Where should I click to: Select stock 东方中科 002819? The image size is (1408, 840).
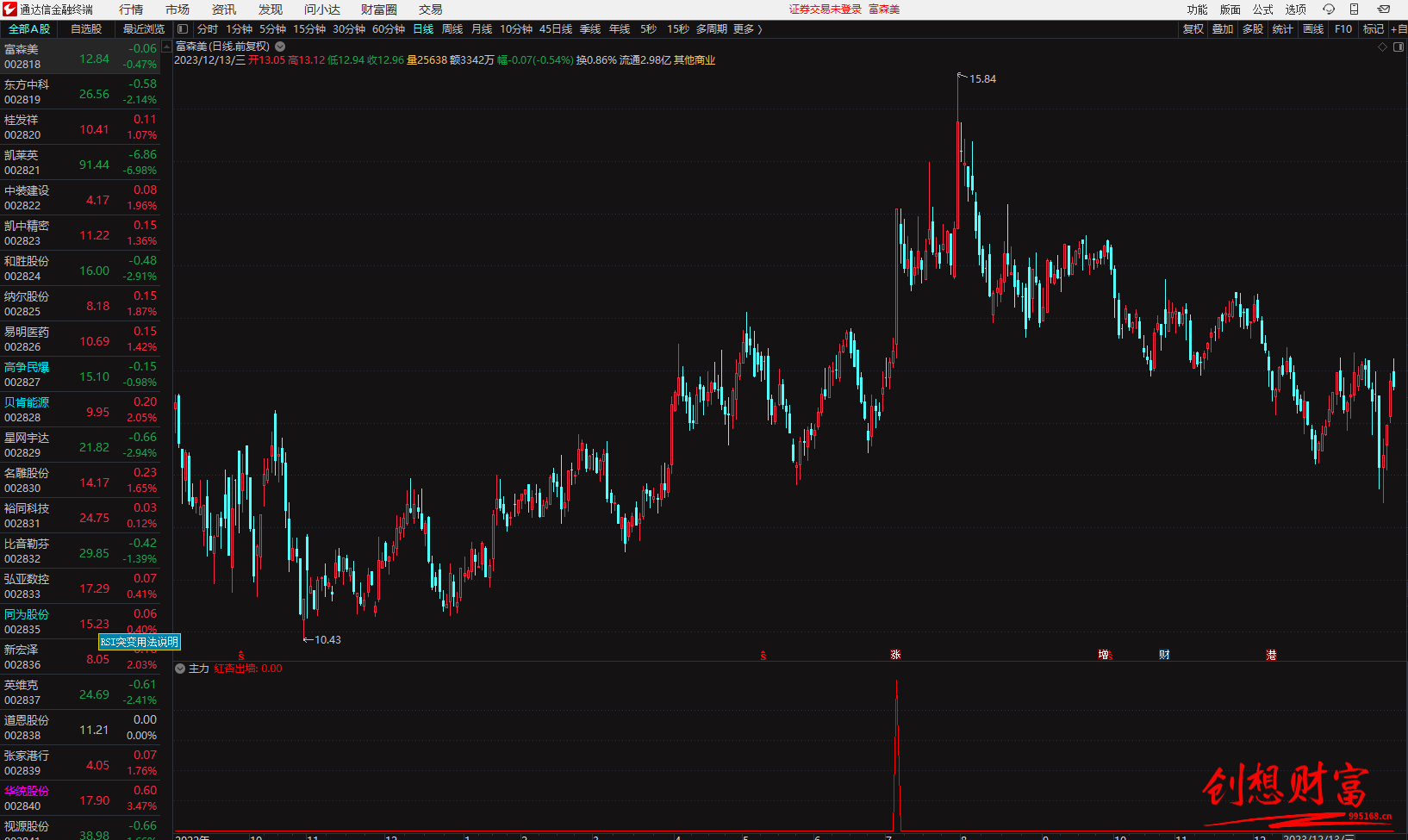click(80, 92)
